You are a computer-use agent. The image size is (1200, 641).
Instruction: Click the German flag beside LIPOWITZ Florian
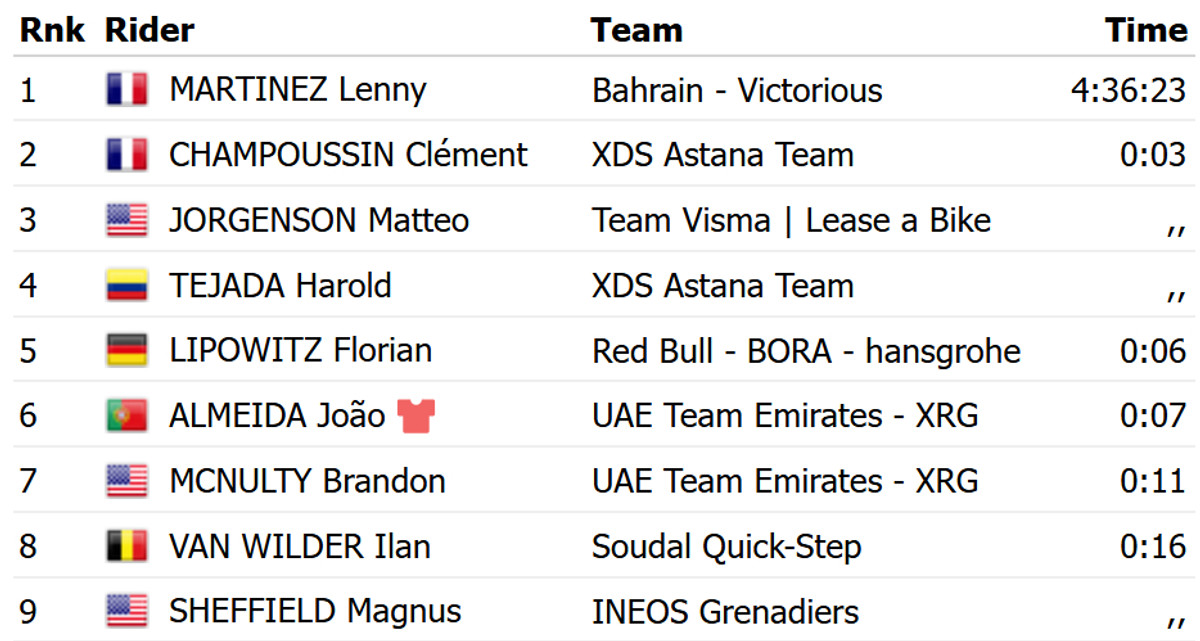(x=126, y=350)
